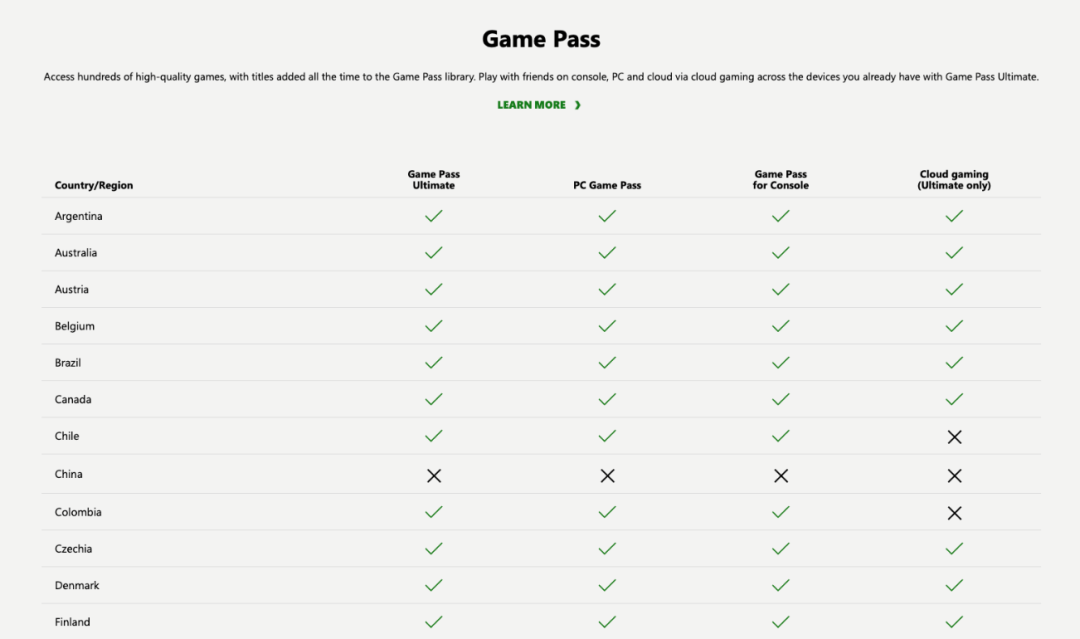Click Colombia's Cloud gaming X mark
The width and height of the screenshot is (1080, 639).
pyautogui.click(x=954, y=513)
